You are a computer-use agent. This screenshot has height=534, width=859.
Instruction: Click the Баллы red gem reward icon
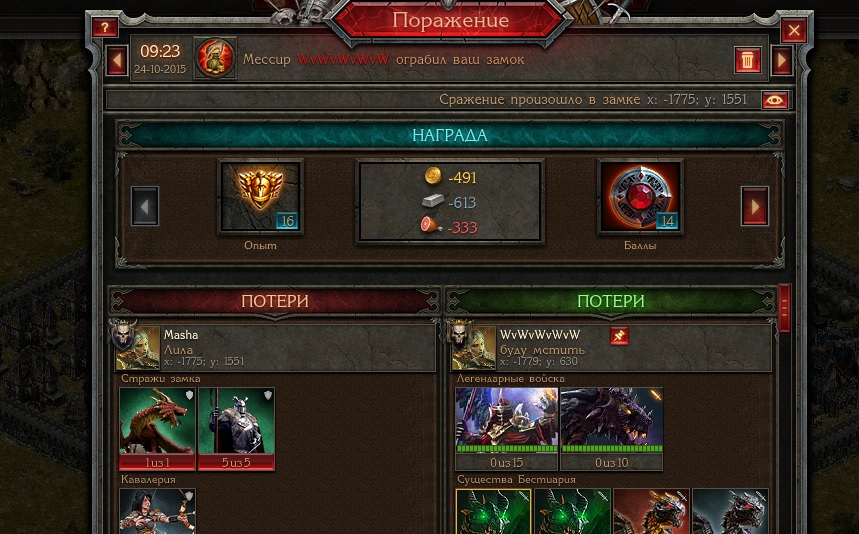640,197
